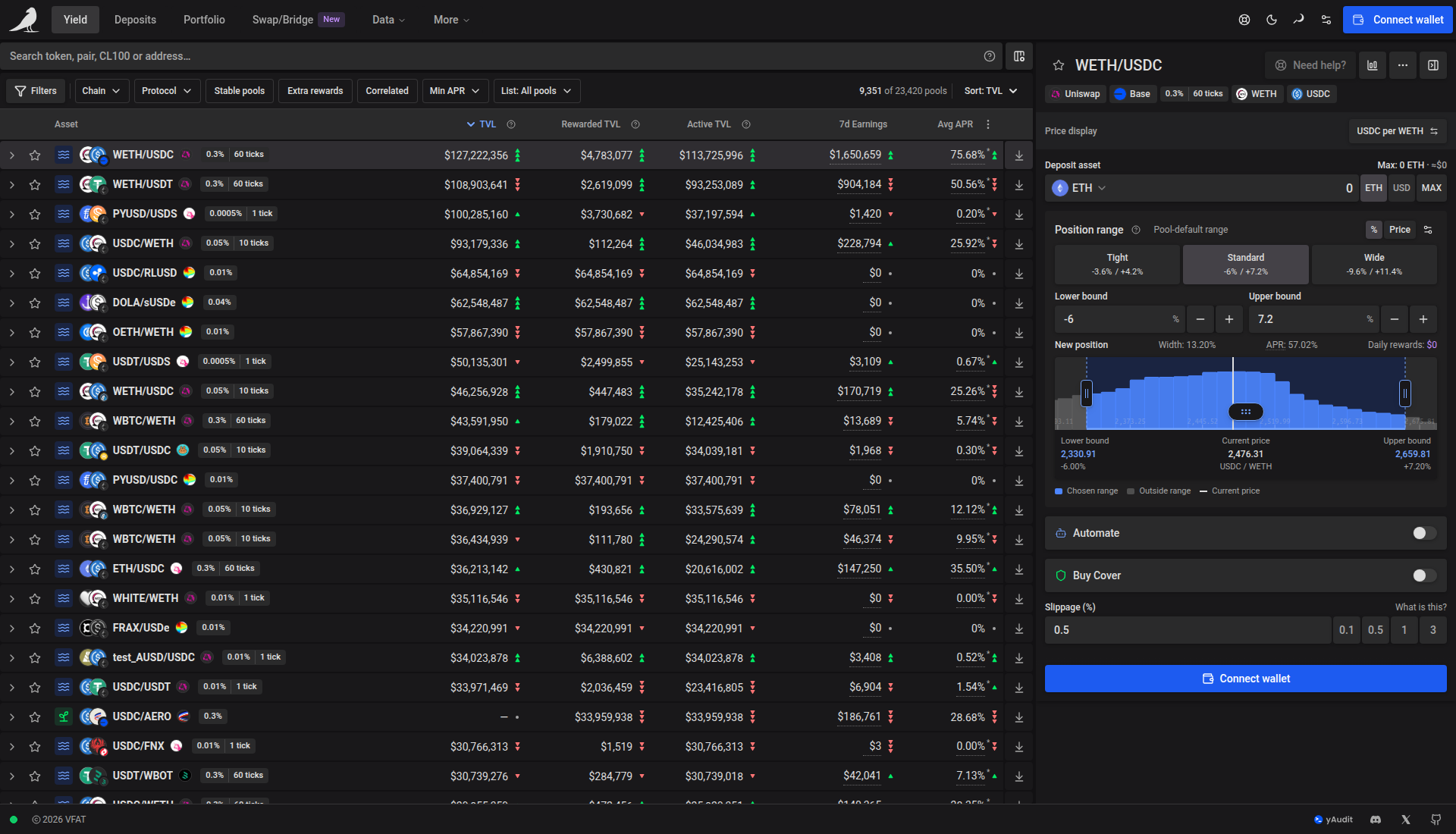This screenshot has height=834, width=1456.
Task: Open Sort: TVL dropdown
Action: 990,91
